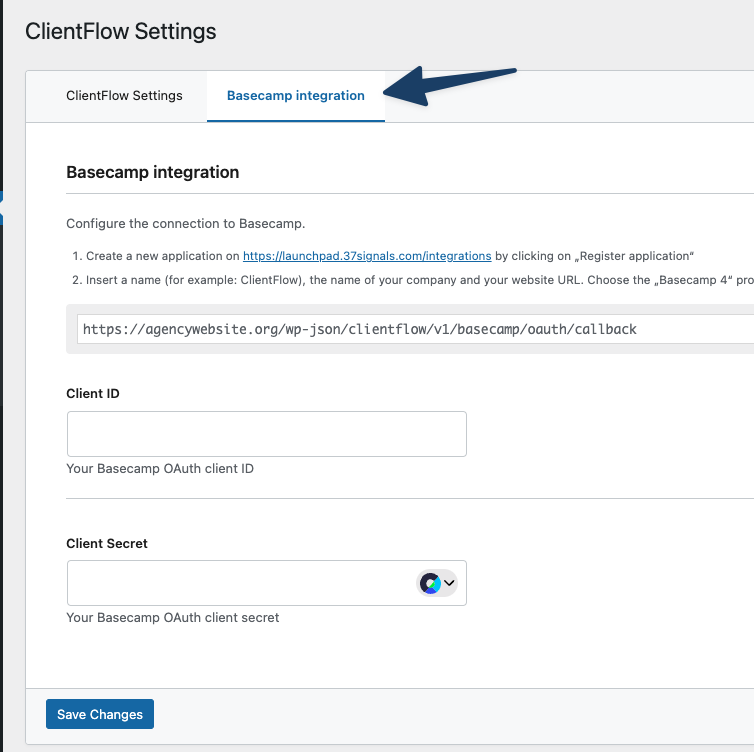Viewport: 754px width, 752px height.
Task: Click the Client ID field label
Action: [x=93, y=393]
